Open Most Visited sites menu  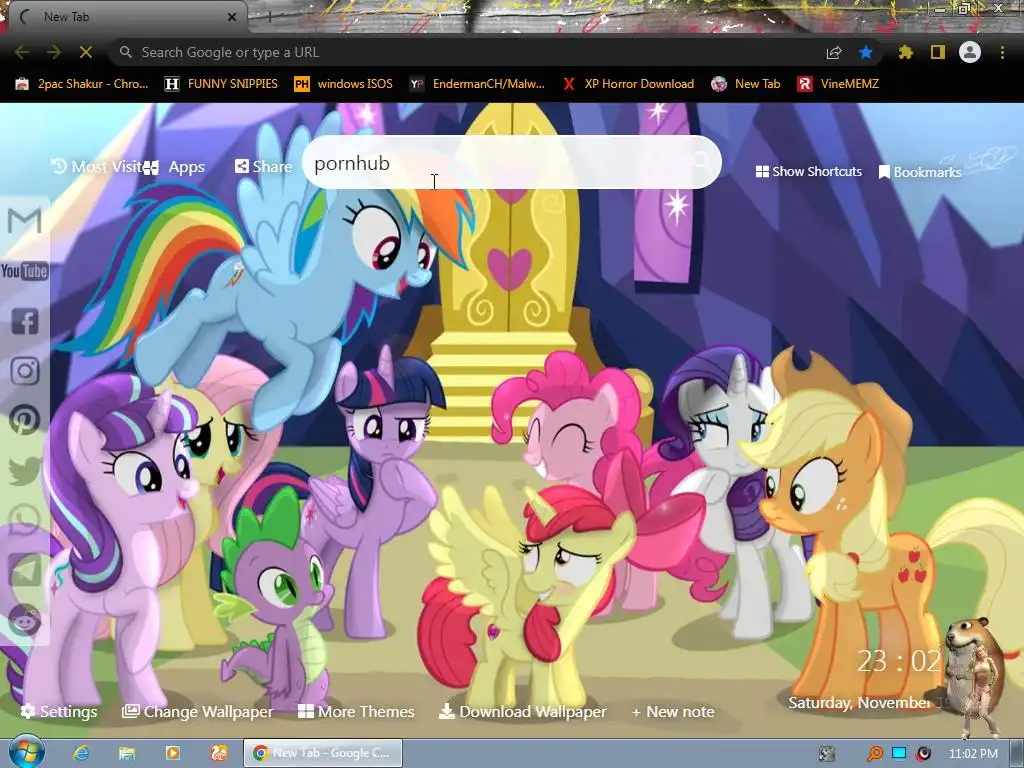[96, 167]
